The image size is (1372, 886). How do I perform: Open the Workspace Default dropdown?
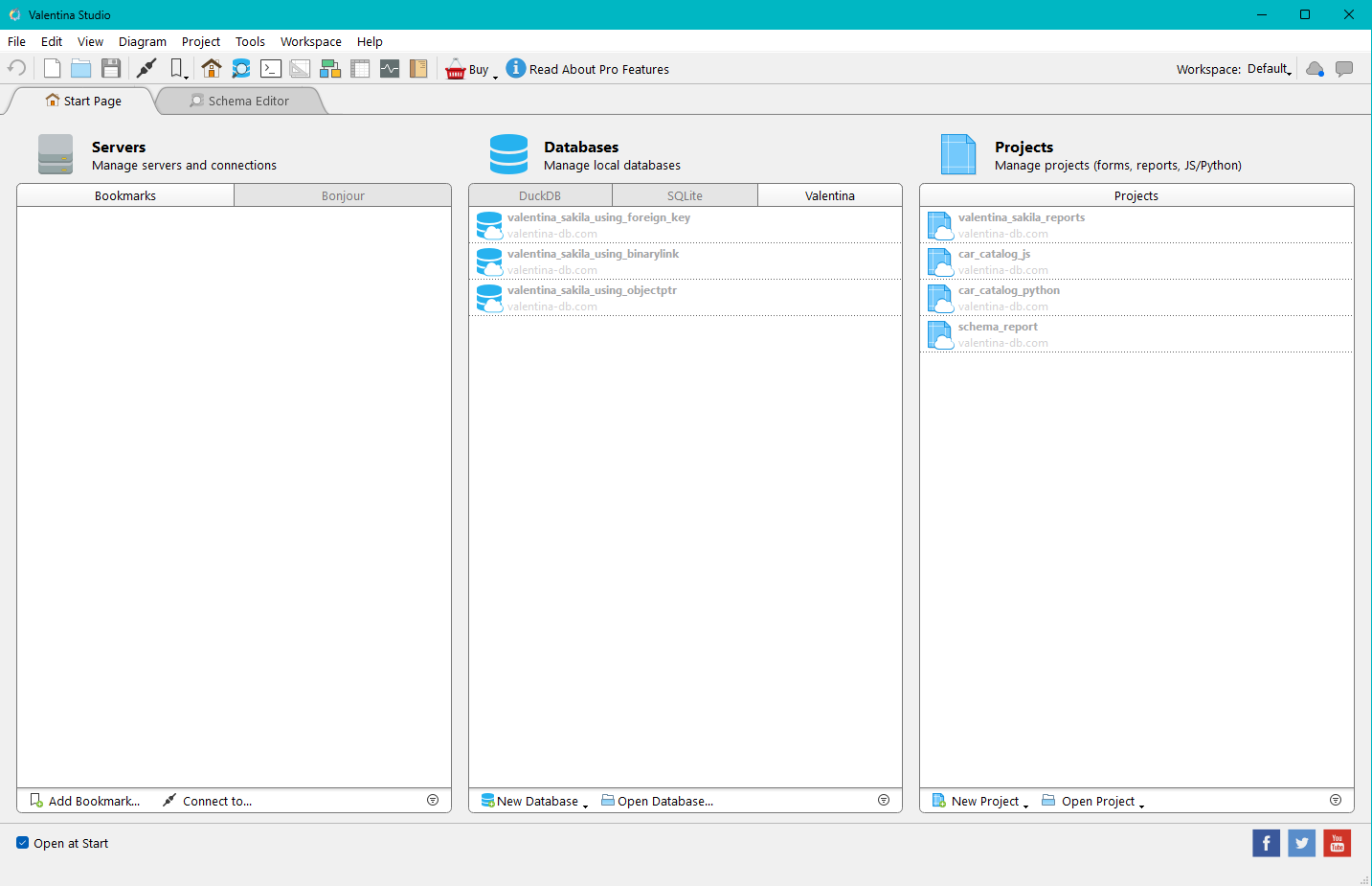[x=1270, y=69]
